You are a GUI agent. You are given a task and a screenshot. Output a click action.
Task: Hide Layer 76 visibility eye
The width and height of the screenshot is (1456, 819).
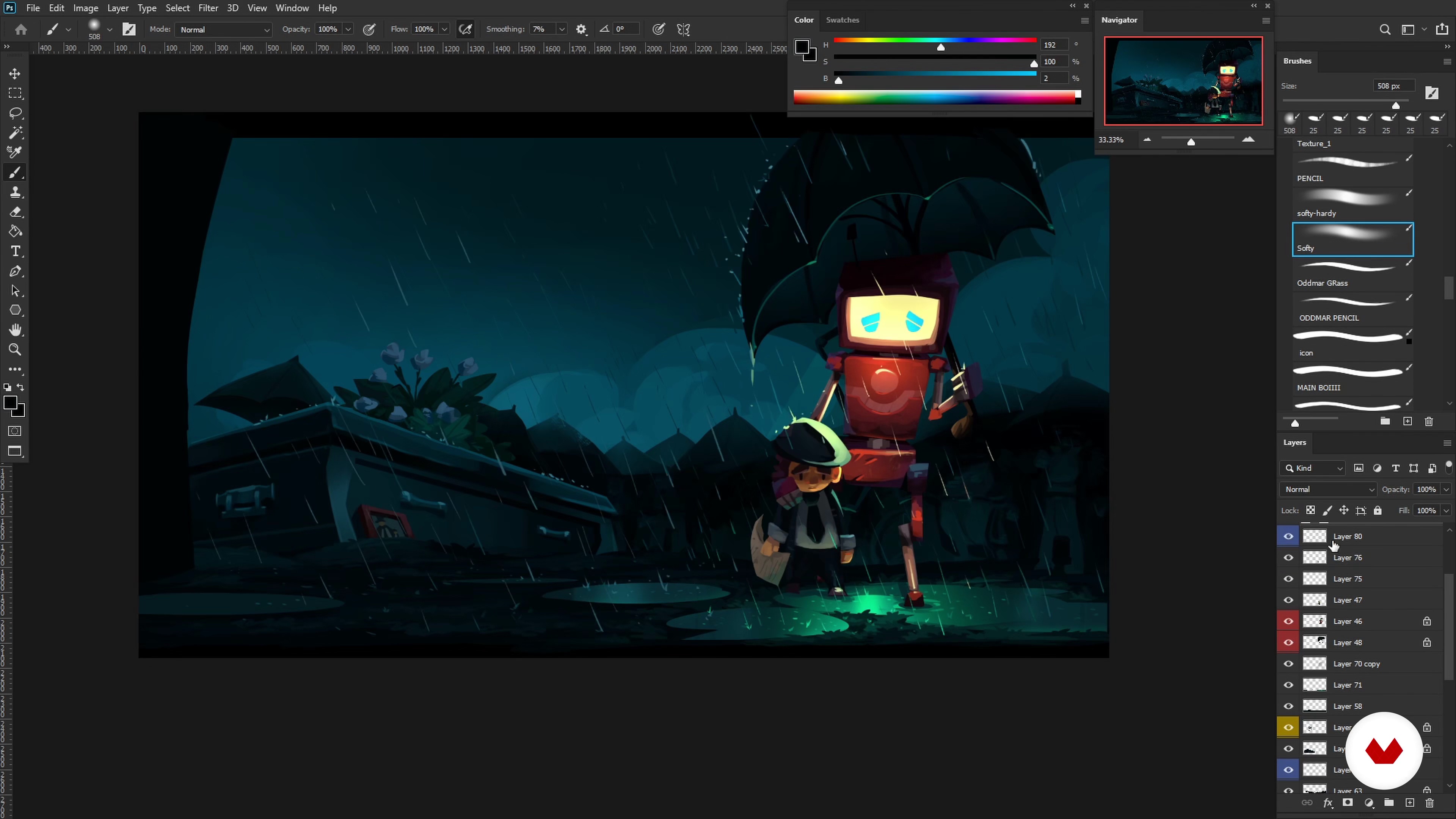(x=1288, y=558)
